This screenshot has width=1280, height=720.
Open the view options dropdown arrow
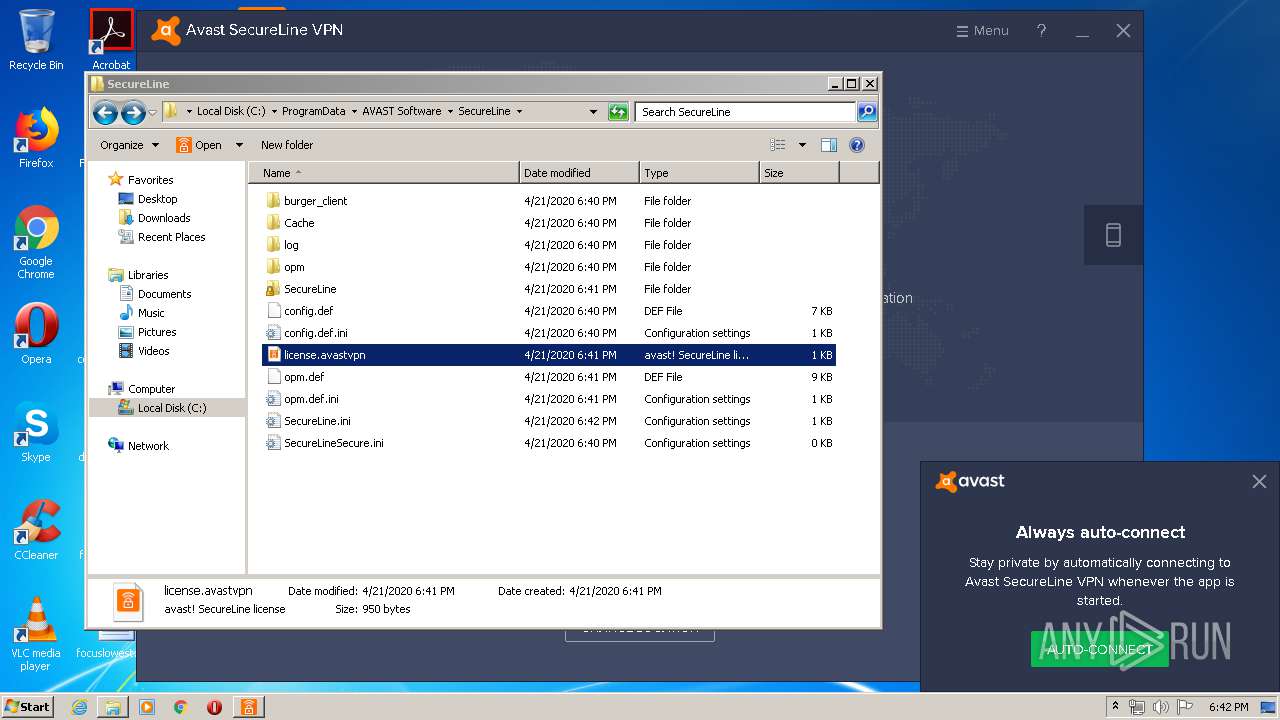(802, 145)
